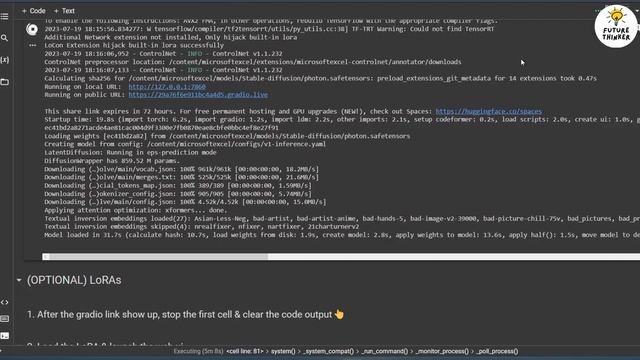Collapse the (OPTIONAL) LoRAs section
Screen dimensions: 640x360
tap(19, 280)
